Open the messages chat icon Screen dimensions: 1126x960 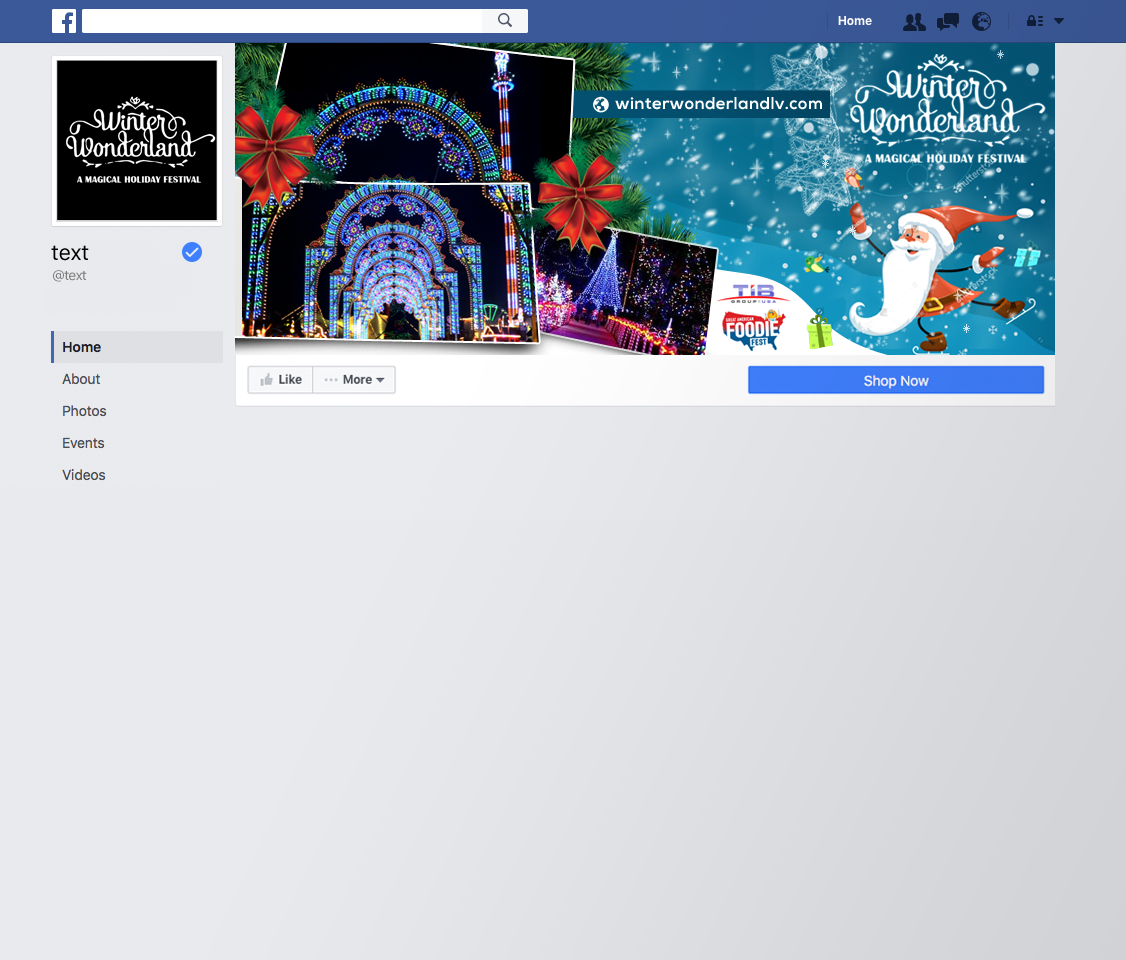948,22
